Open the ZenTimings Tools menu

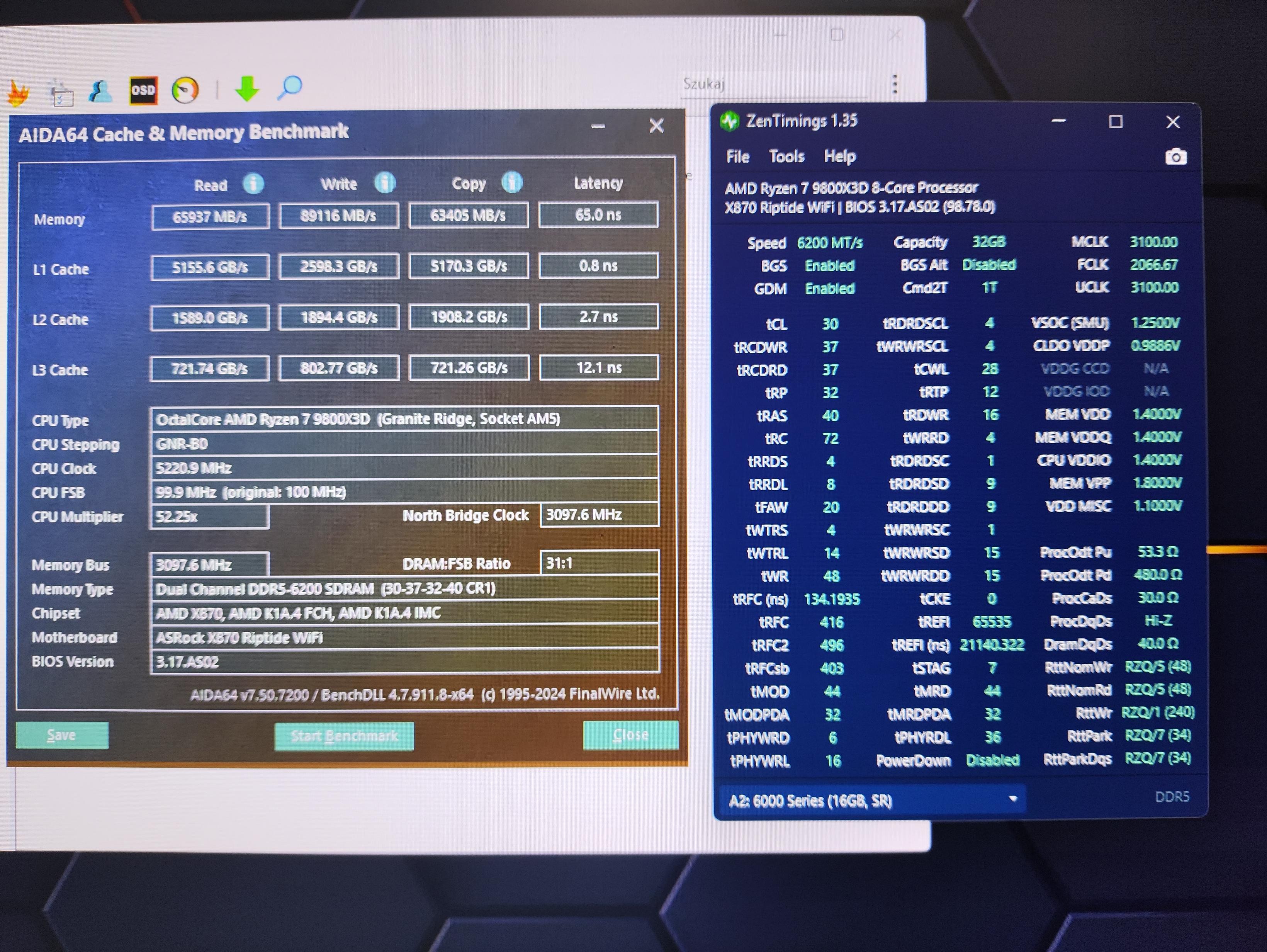(x=786, y=156)
